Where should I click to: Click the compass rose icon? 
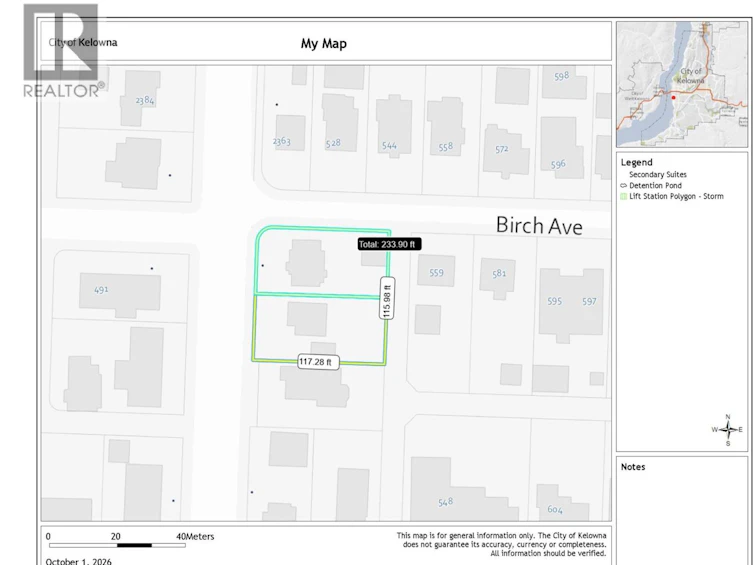[728, 430]
